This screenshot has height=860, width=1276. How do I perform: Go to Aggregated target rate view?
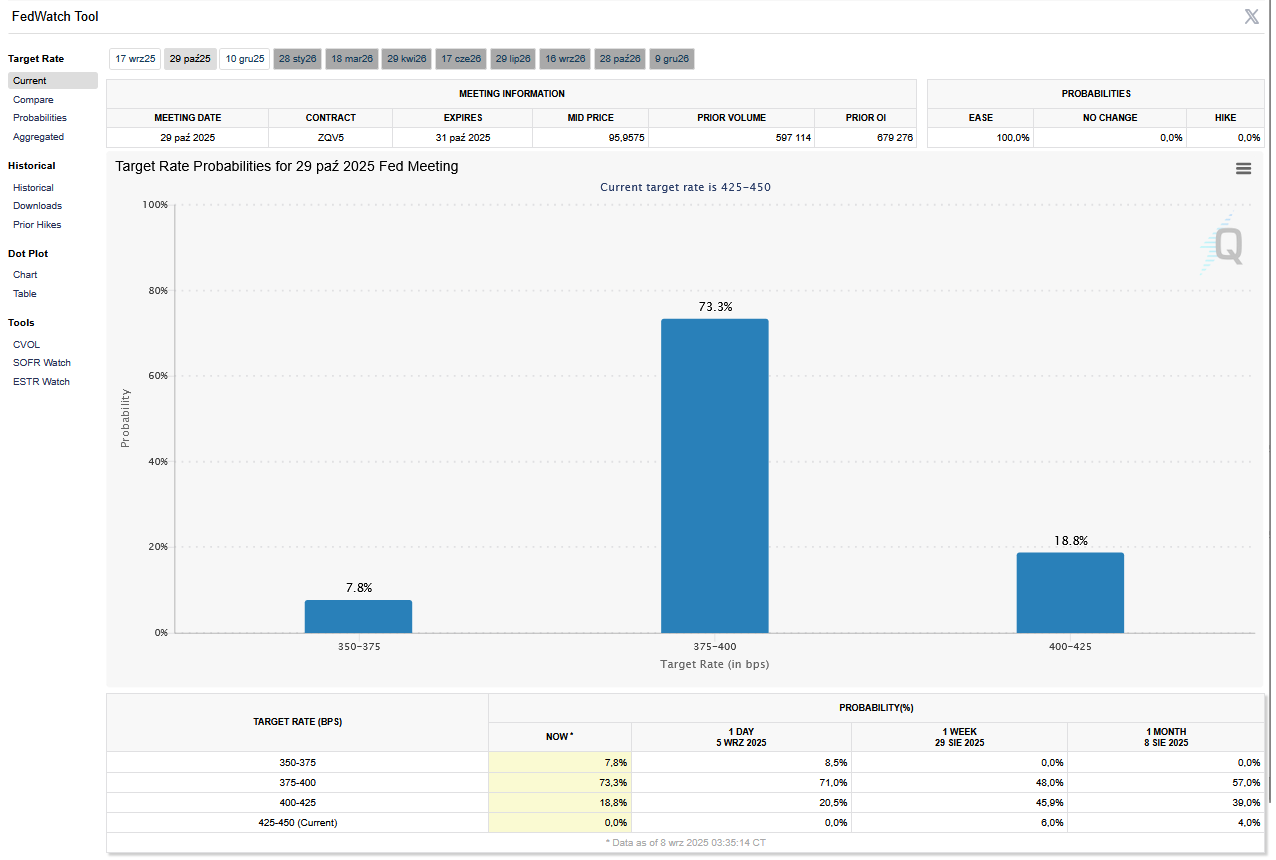(38, 137)
